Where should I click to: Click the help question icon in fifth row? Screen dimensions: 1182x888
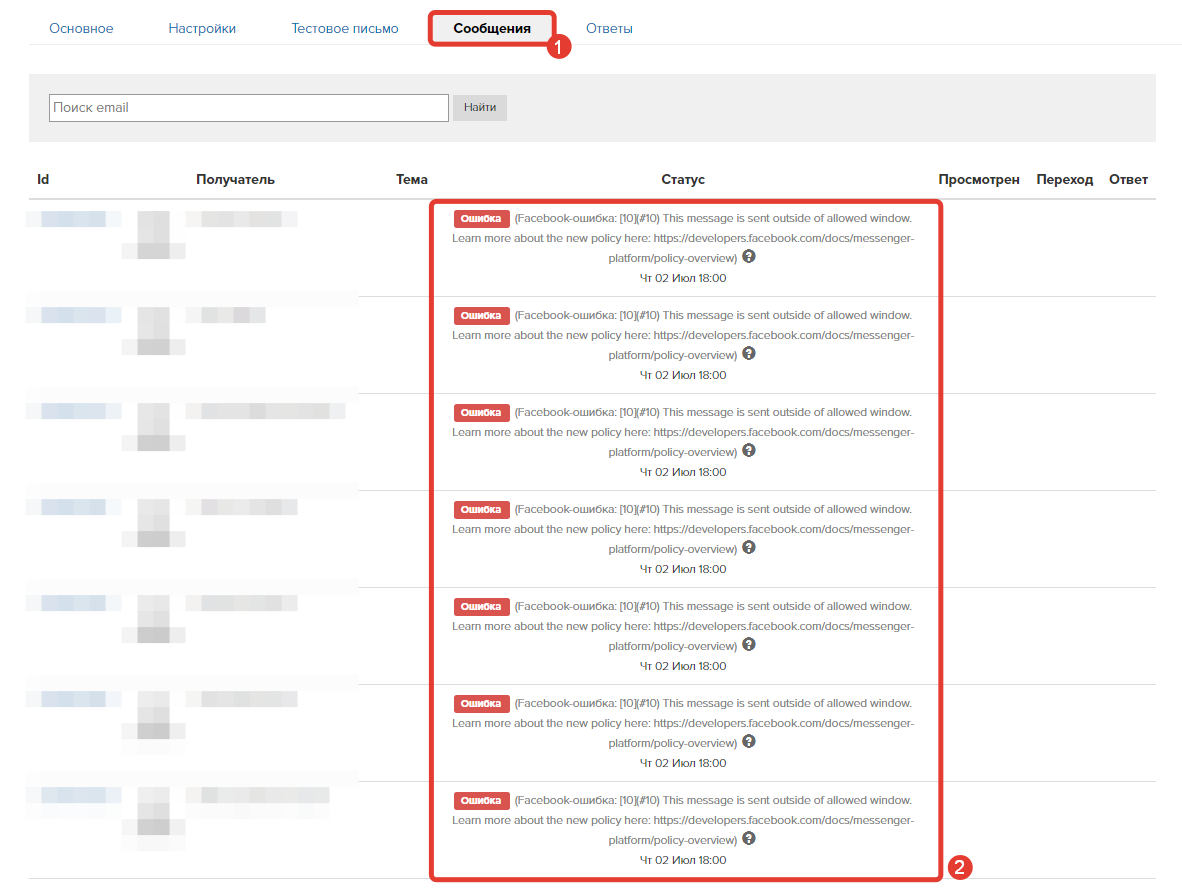749,645
